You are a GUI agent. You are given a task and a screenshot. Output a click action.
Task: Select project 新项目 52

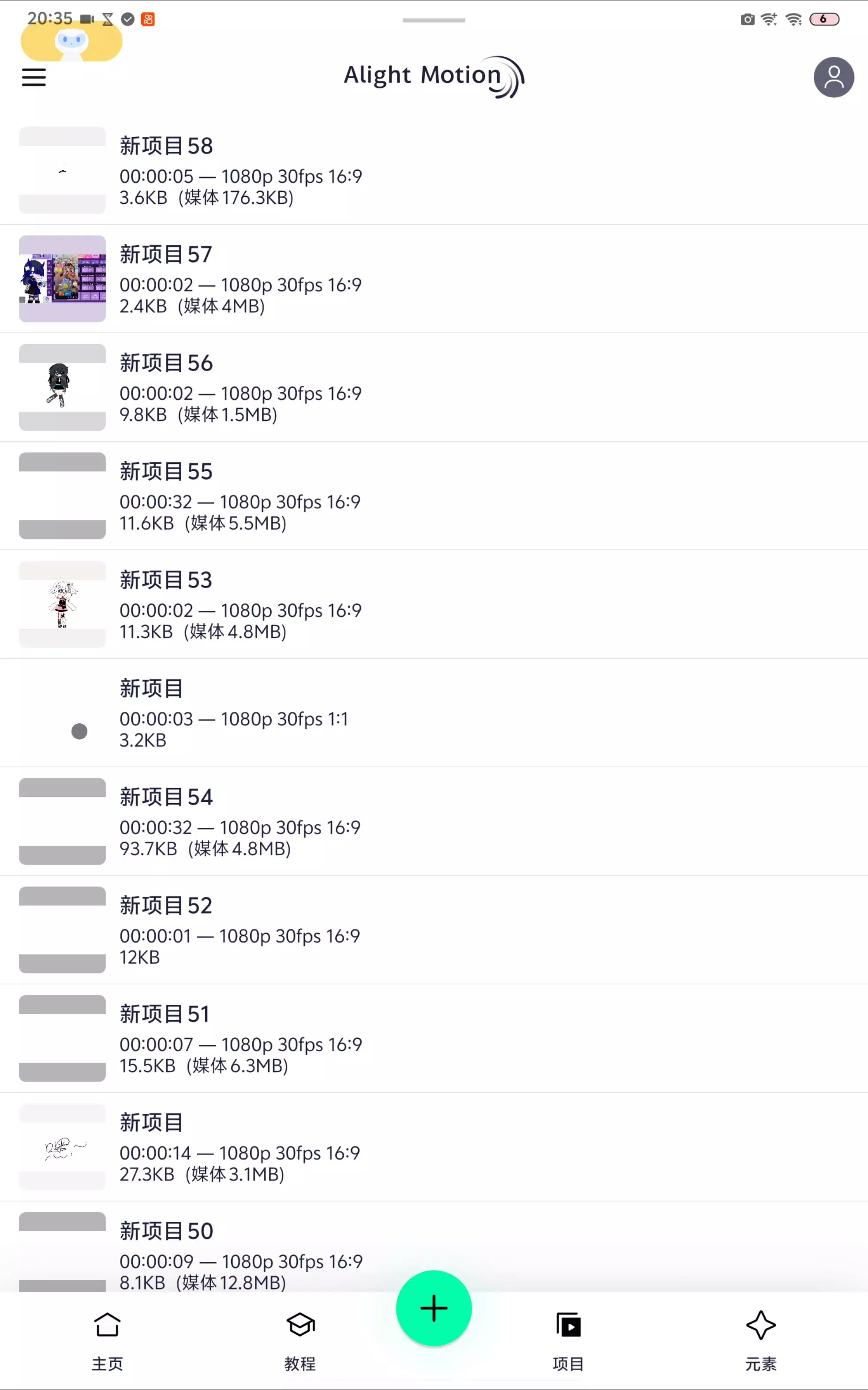241,930
